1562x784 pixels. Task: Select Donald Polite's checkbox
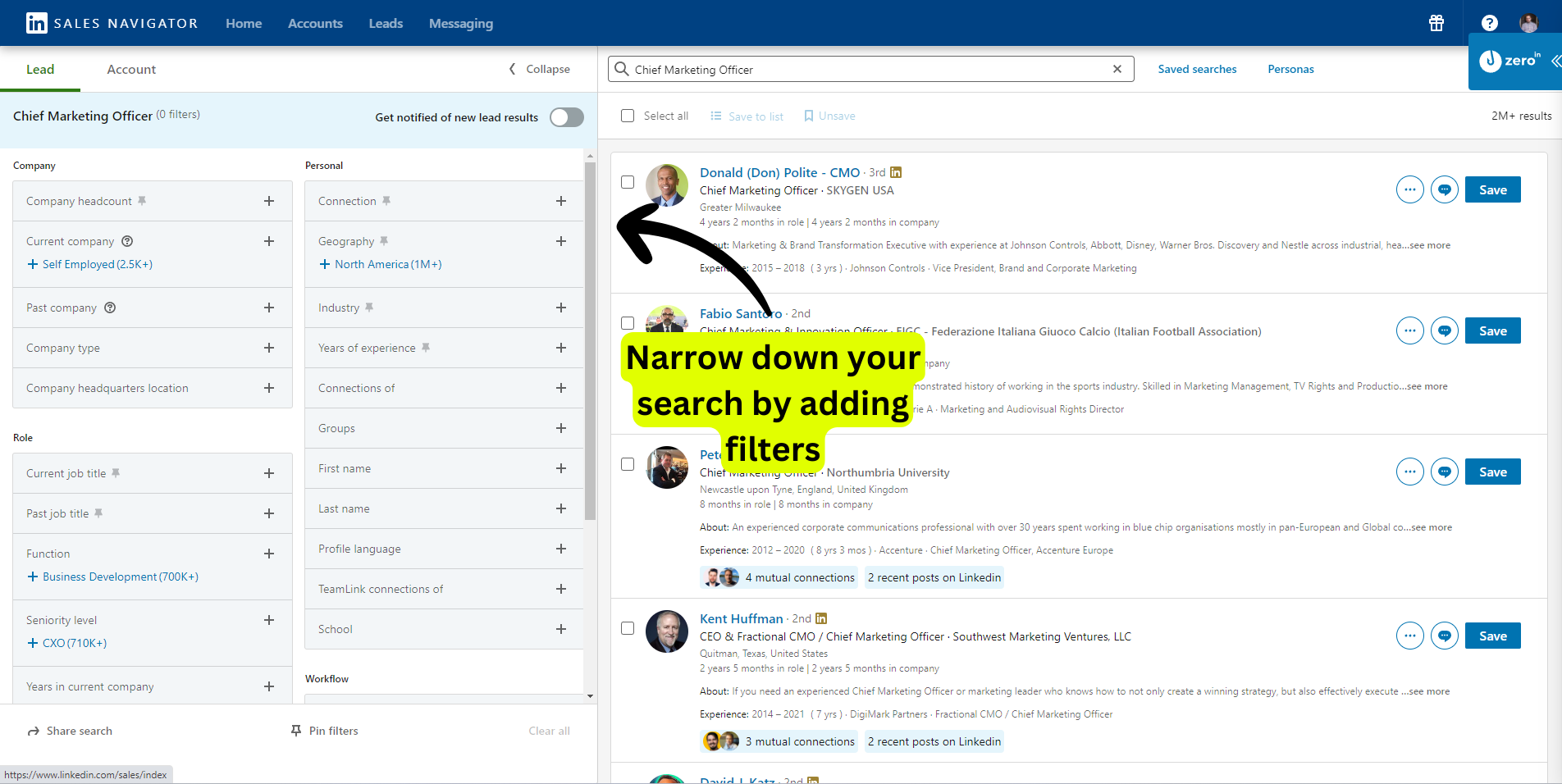628,182
